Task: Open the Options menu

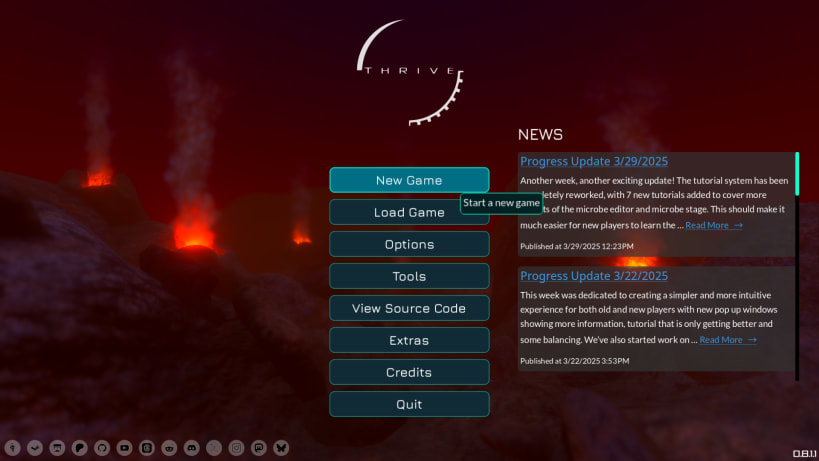Action: (x=409, y=244)
